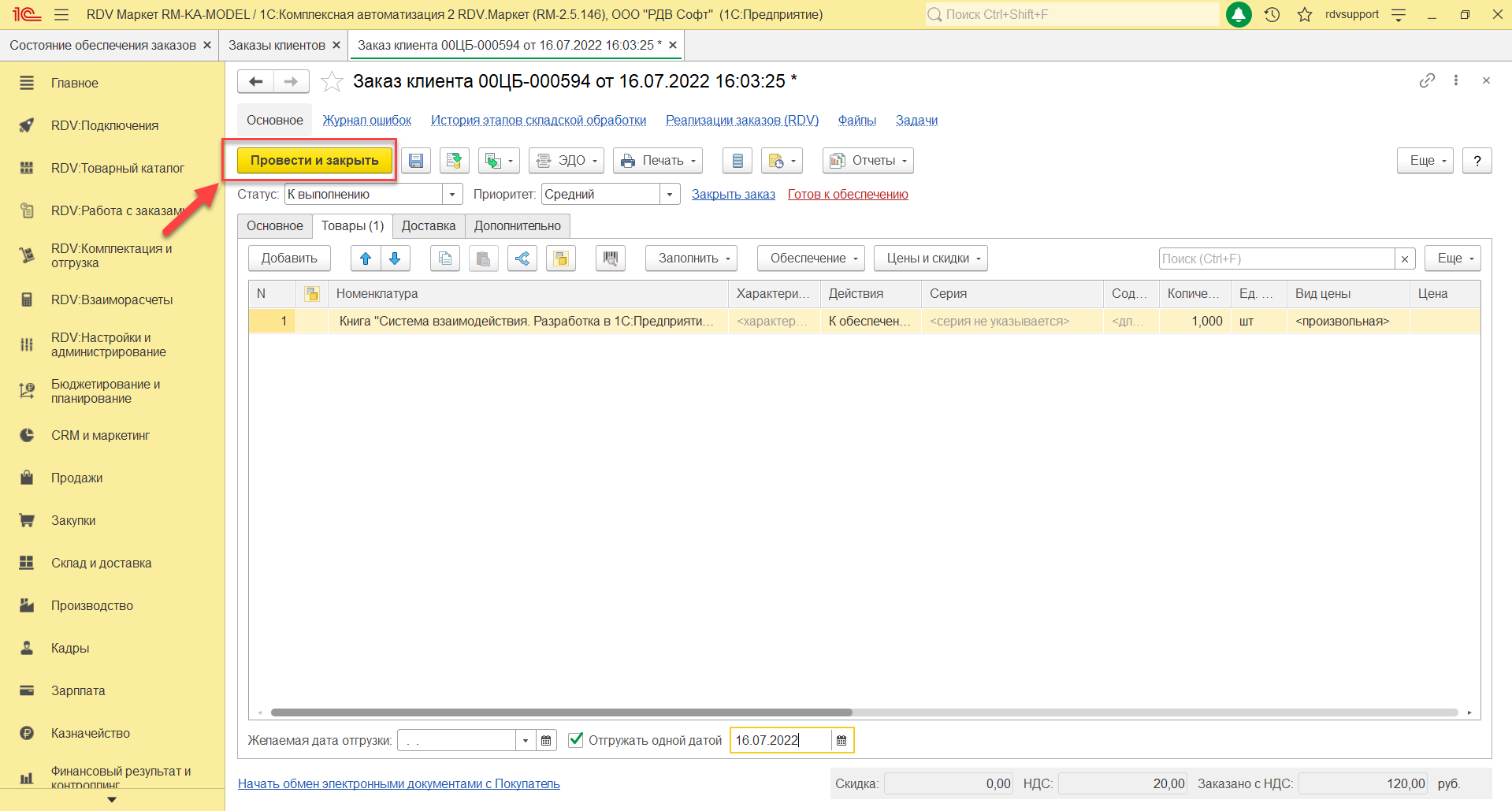
Task: Open the 'Заказы клиентов' tab
Action: [277, 46]
